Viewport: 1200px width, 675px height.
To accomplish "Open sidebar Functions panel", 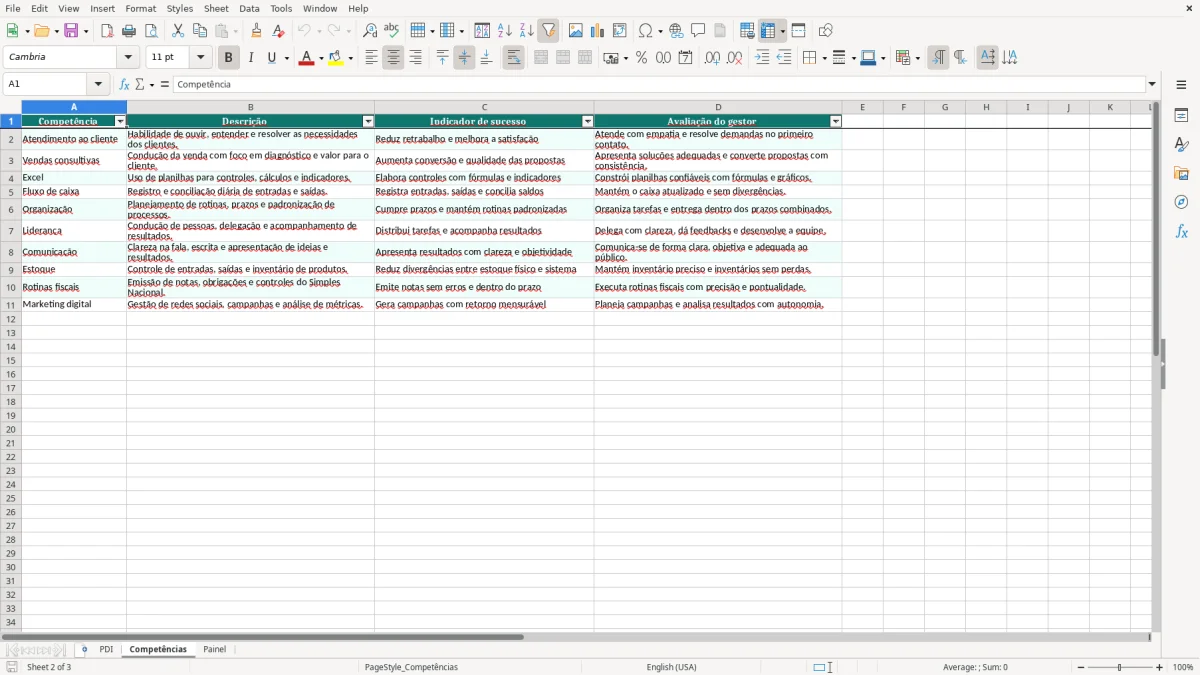I will pos(1181,231).
